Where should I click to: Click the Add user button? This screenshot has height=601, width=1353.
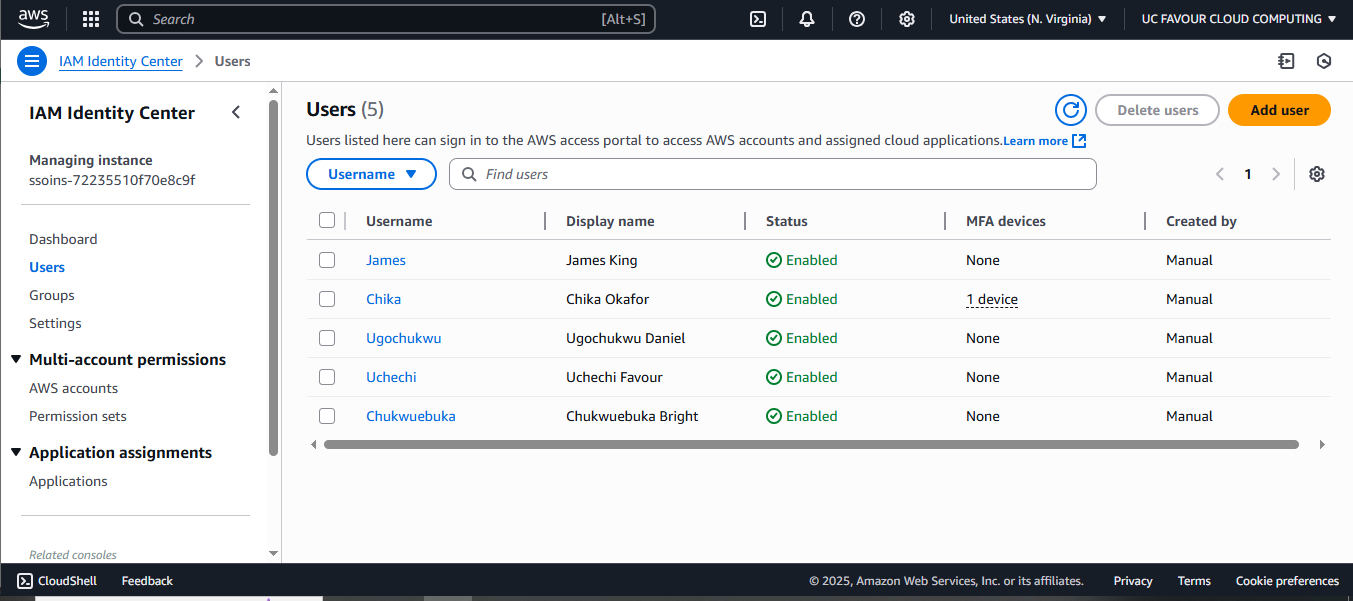(1279, 110)
